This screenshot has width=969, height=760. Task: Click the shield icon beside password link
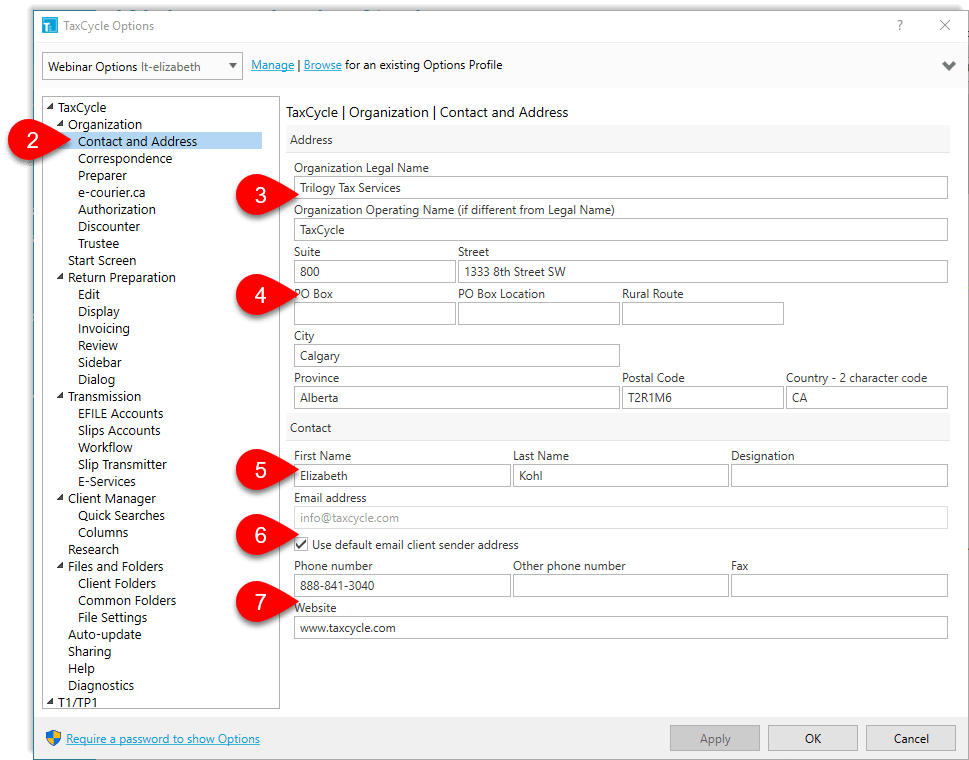(53, 738)
